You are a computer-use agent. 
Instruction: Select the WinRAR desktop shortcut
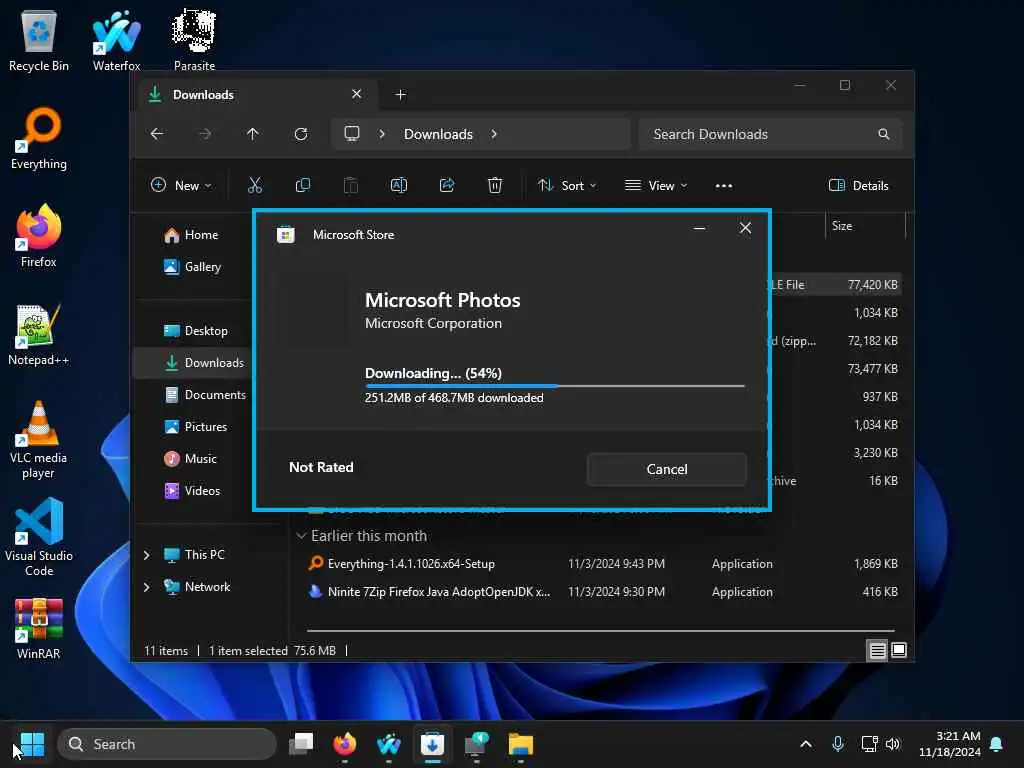click(x=39, y=629)
